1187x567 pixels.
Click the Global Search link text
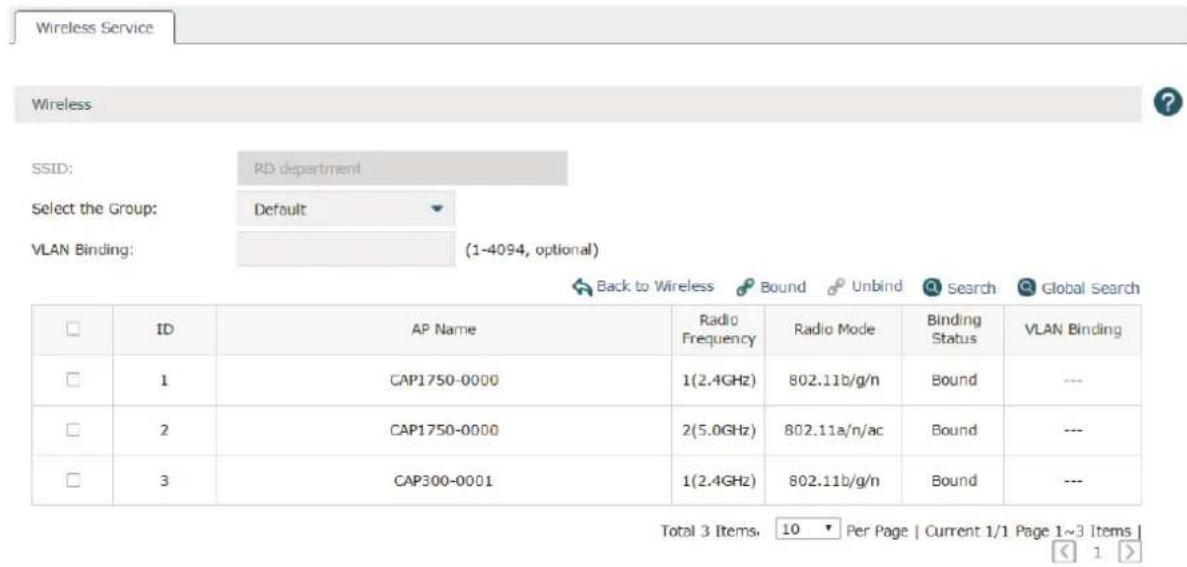pos(1090,288)
